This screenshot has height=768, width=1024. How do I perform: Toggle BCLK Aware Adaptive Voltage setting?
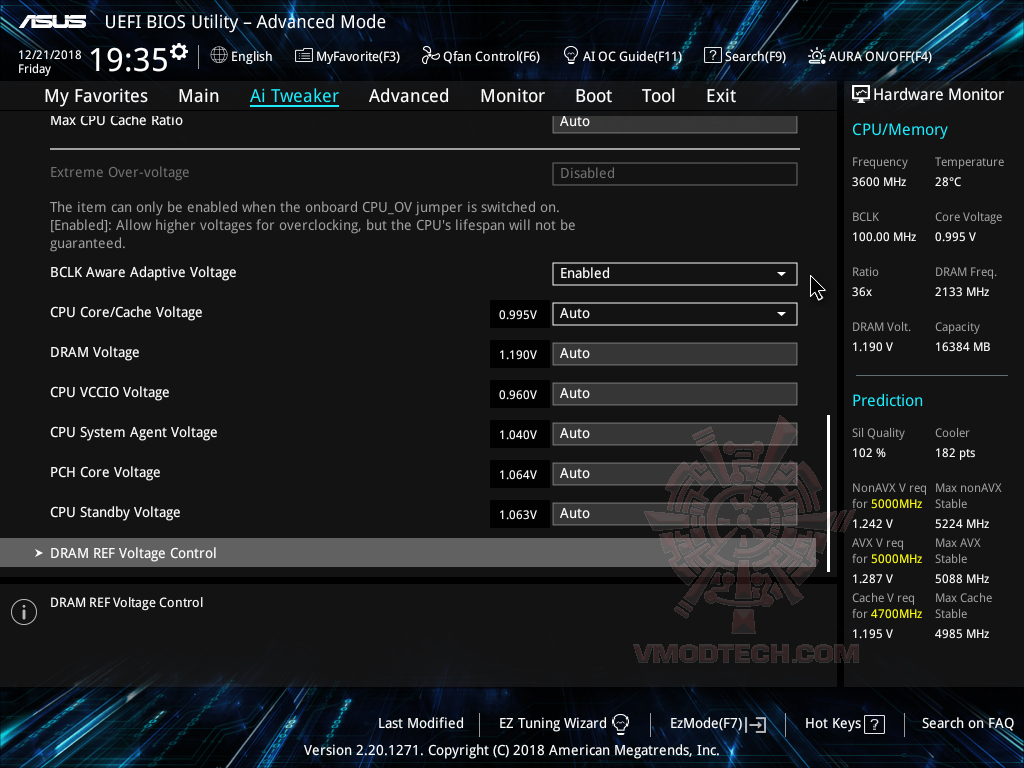[x=674, y=273]
